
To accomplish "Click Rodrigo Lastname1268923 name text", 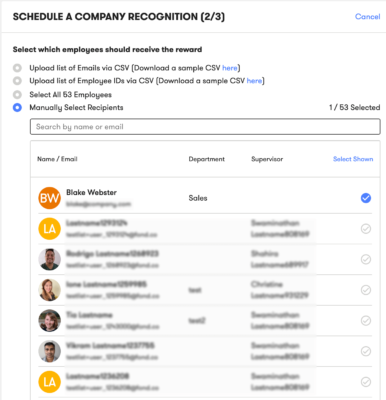I will point(112,254).
